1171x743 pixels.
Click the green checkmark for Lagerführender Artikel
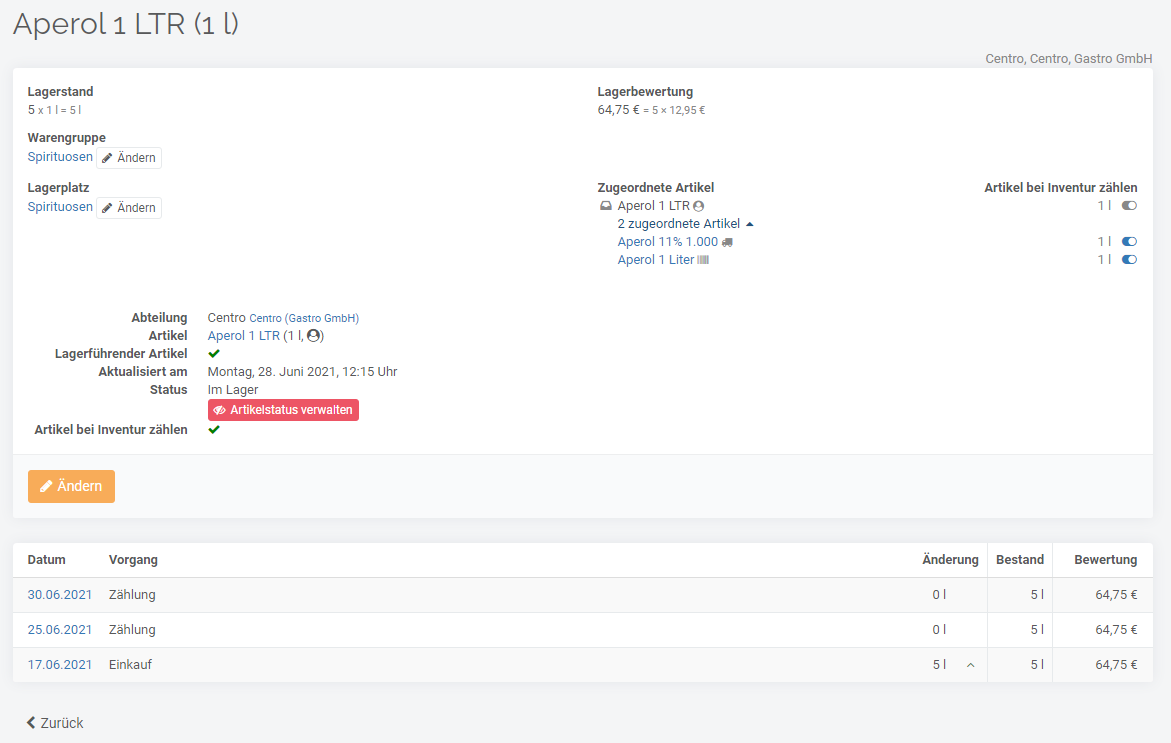coord(214,354)
